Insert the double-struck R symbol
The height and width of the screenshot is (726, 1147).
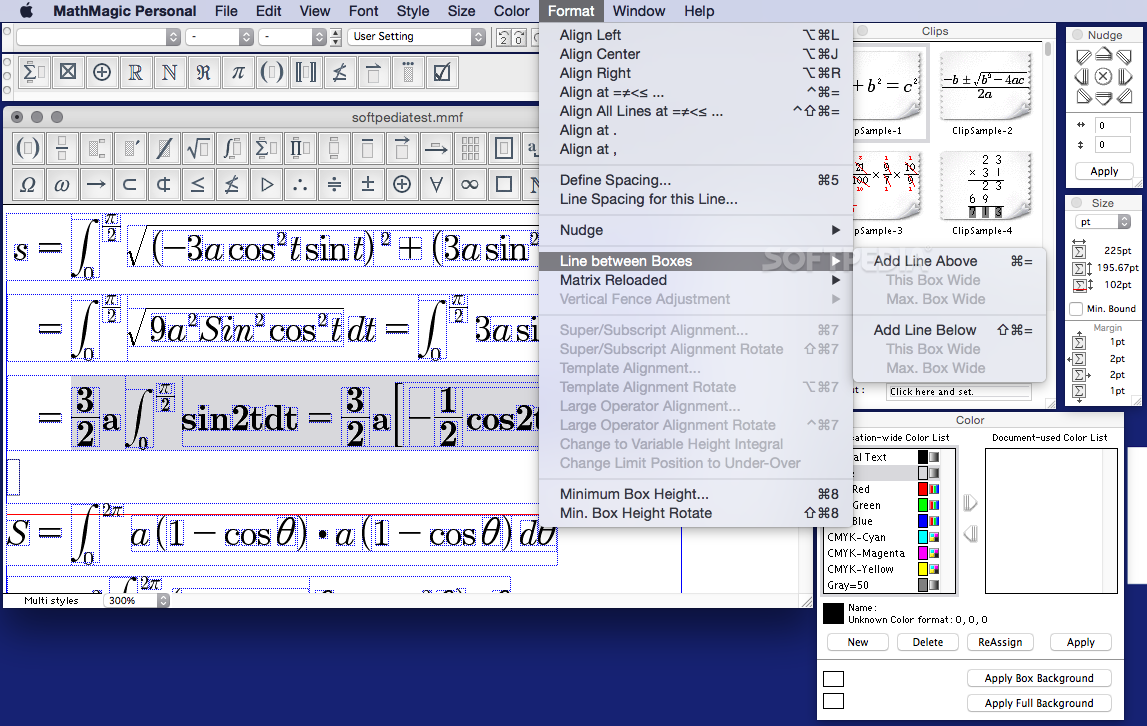(135, 72)
